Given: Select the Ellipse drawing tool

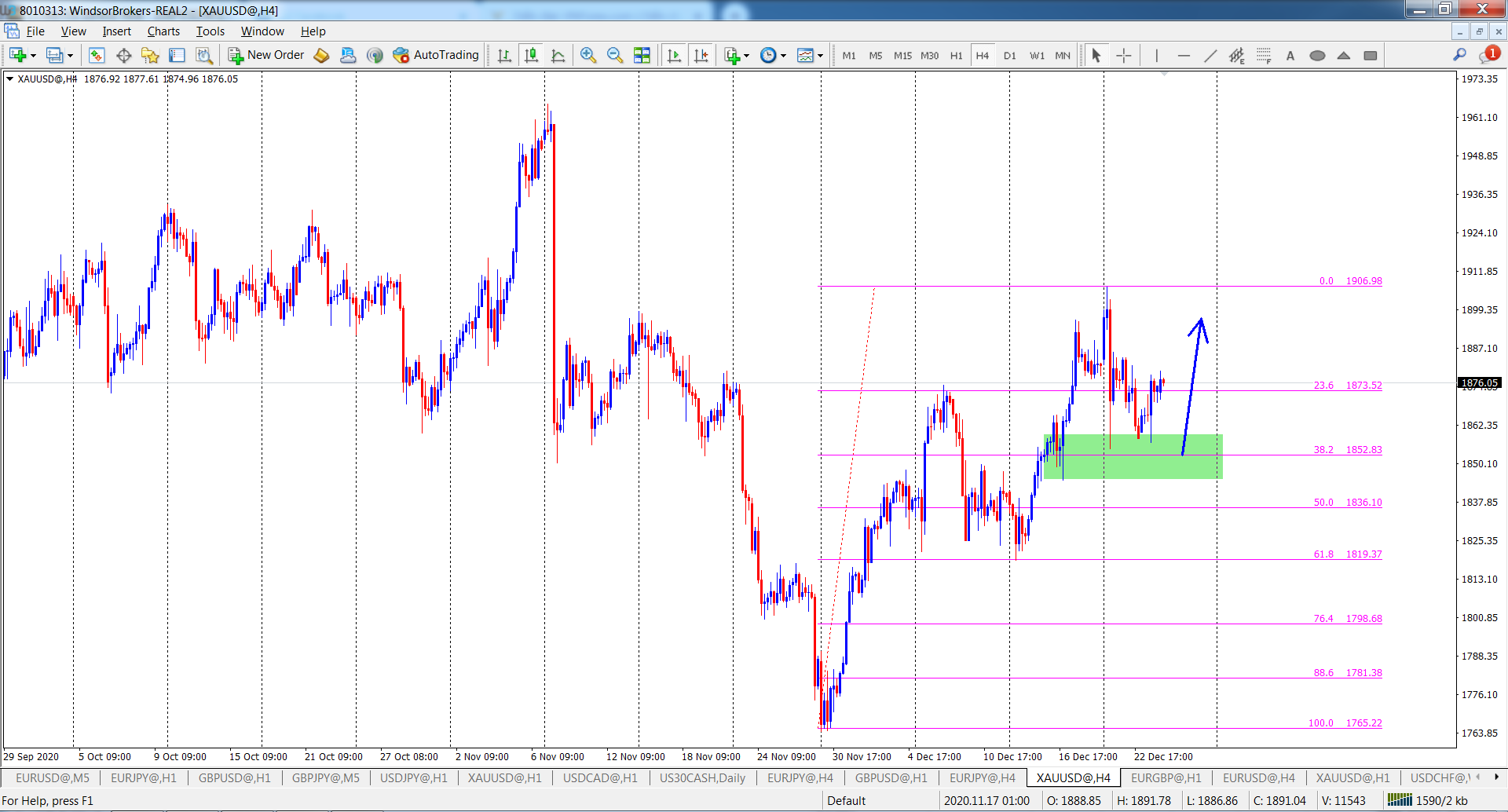Looking at the screenshot, I should click(1317, 55).
